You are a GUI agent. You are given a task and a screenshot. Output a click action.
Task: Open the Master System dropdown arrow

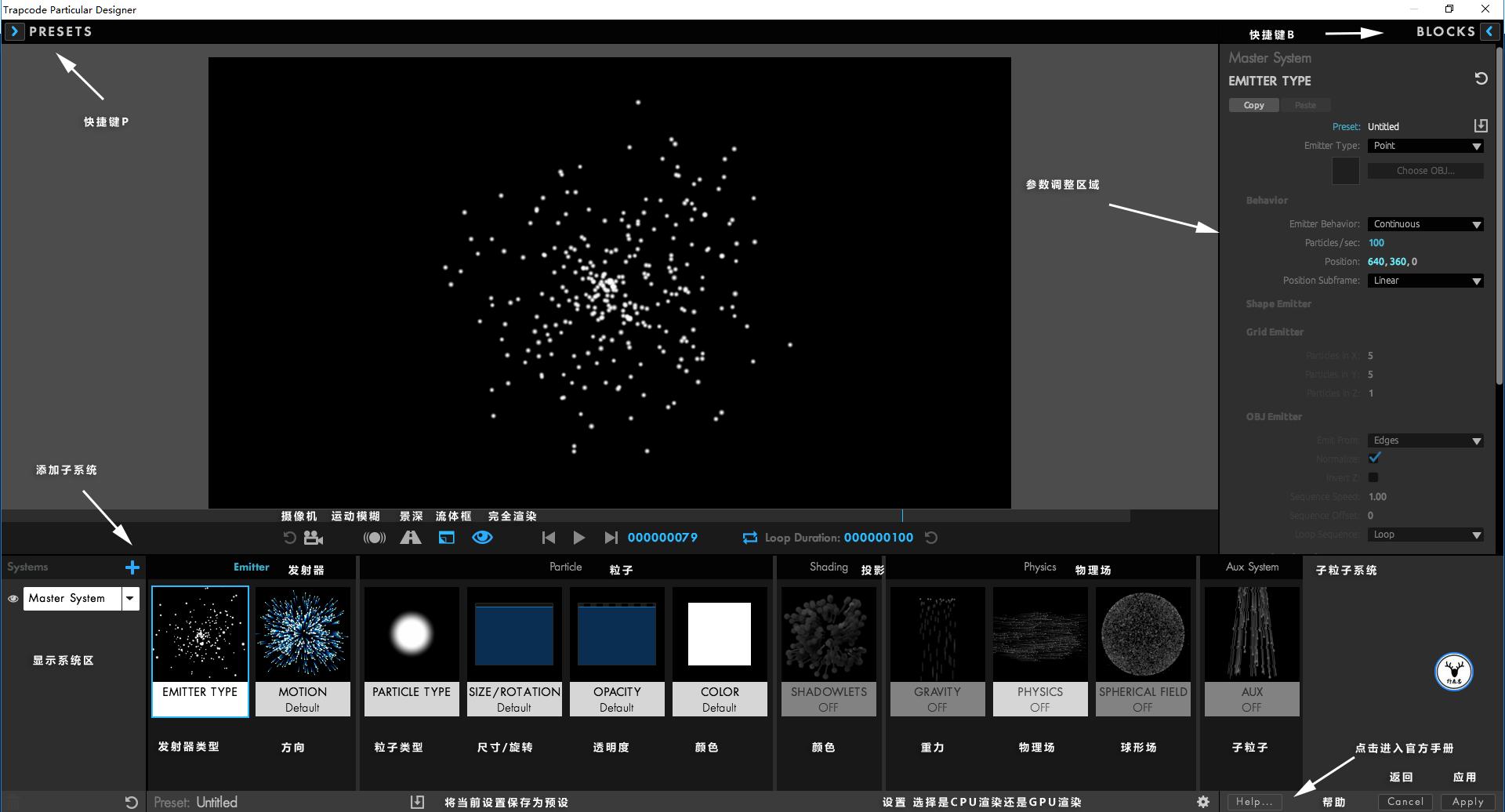coord(130,598)
